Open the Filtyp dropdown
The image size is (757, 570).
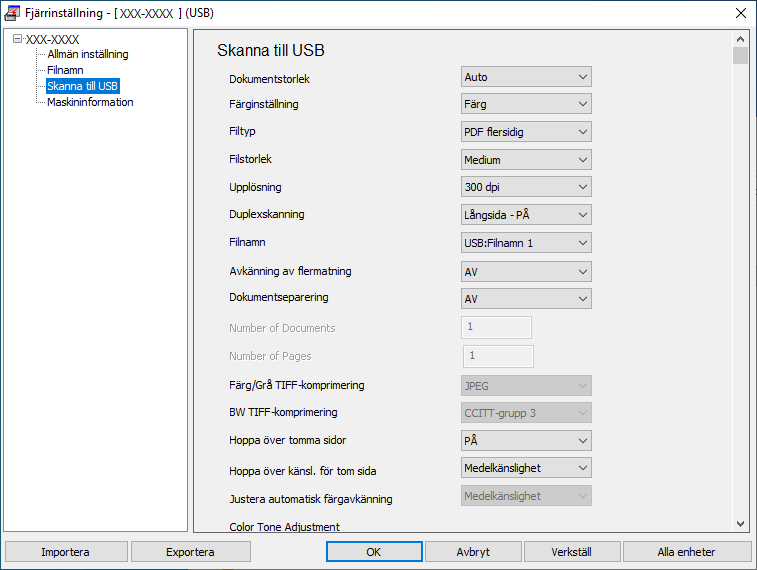[x=526, y=132]
